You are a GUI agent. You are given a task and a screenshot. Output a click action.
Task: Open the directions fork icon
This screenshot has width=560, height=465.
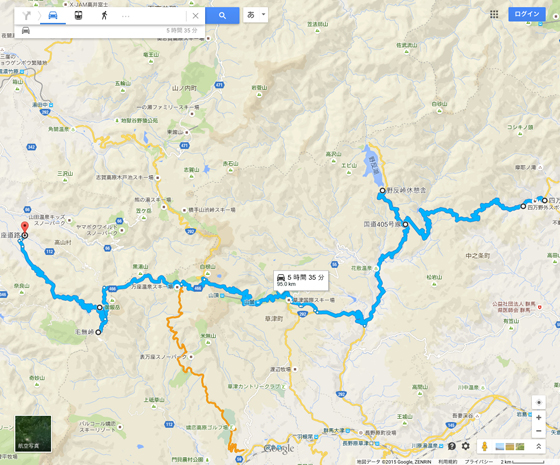point(26,16)
